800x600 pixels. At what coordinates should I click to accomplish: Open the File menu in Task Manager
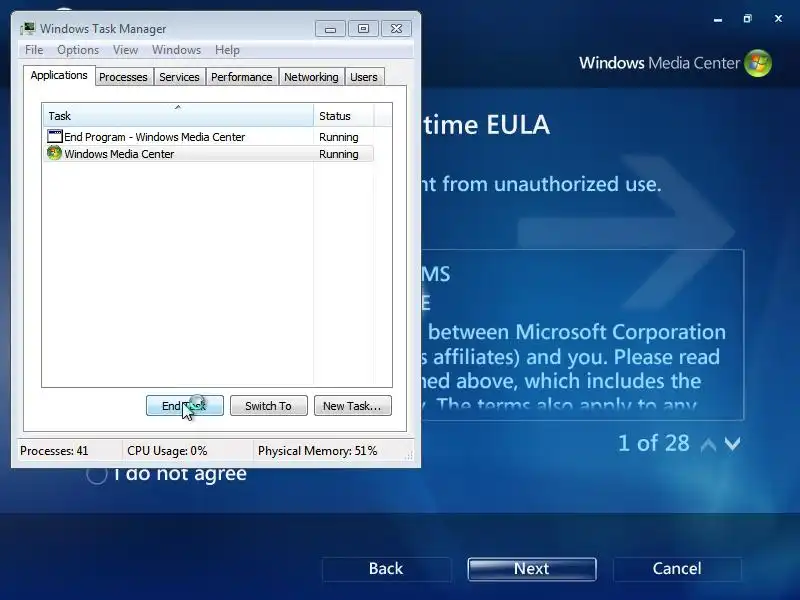point(34,50)
